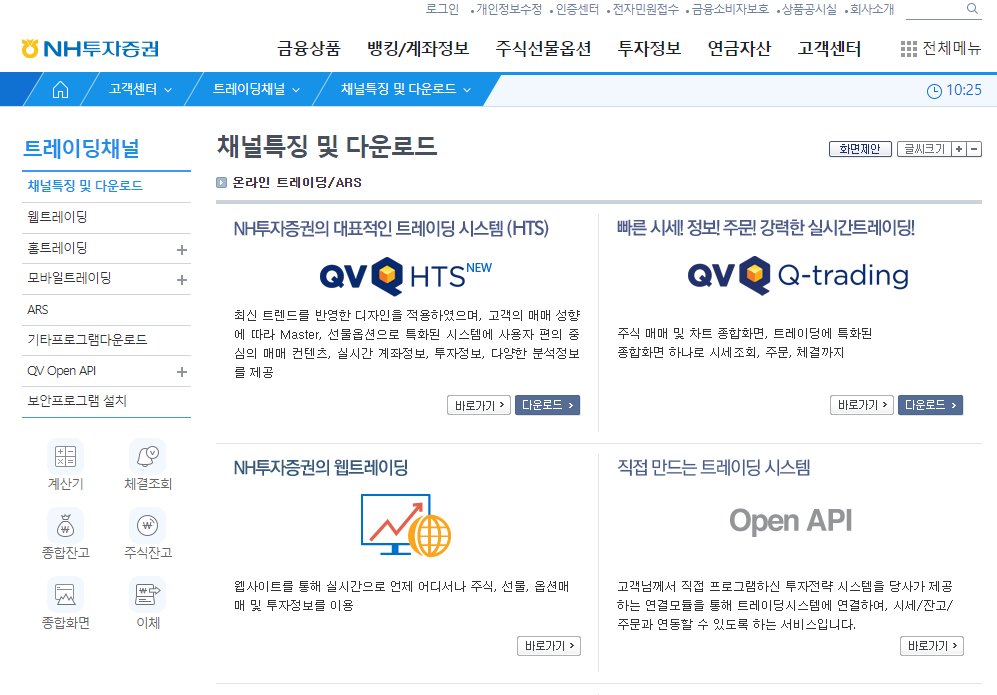
Task: Click the 금융소비자보호 link
Action: (x=730, y=9)
